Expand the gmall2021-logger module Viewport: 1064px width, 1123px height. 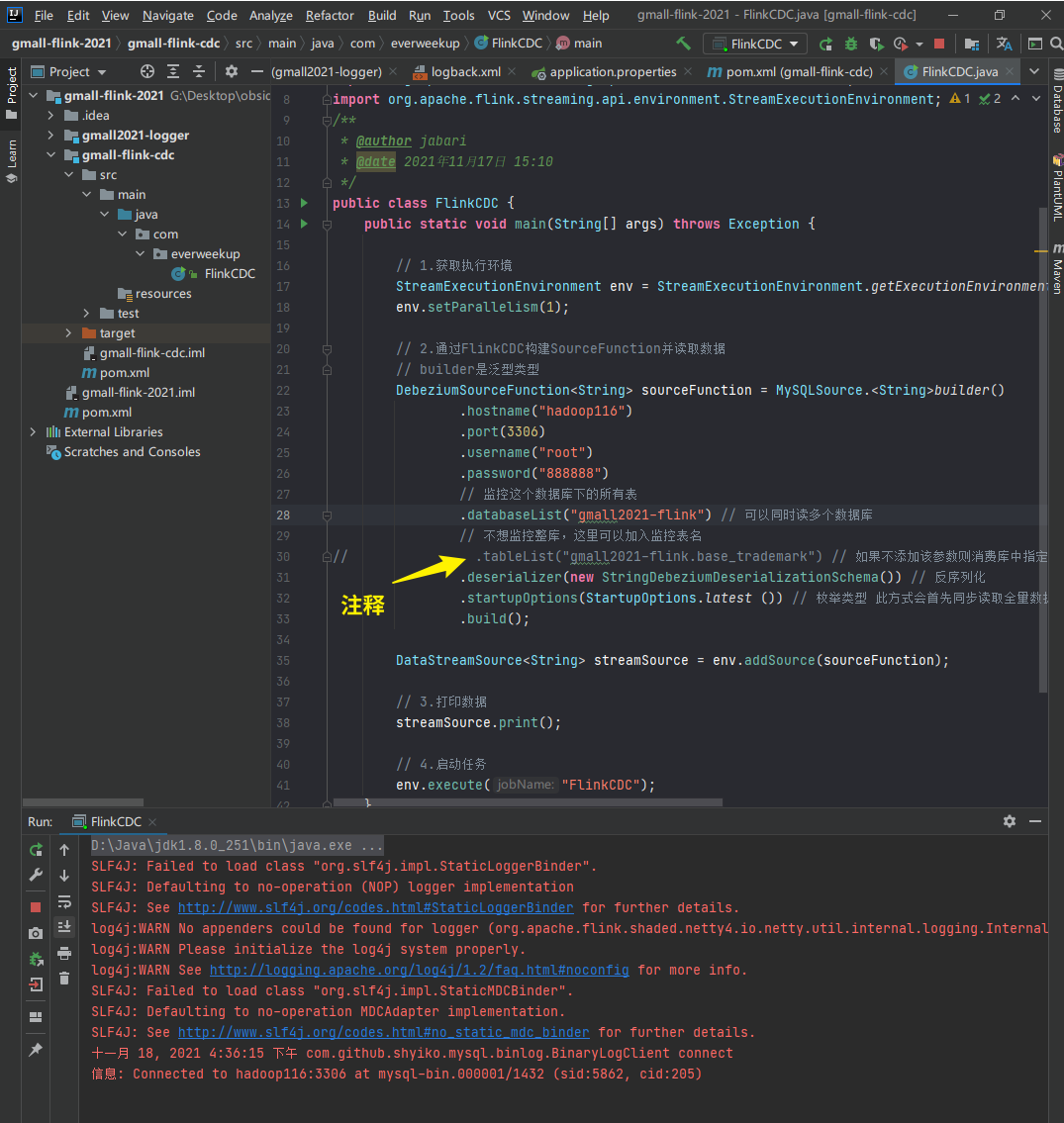click(50, 136)
